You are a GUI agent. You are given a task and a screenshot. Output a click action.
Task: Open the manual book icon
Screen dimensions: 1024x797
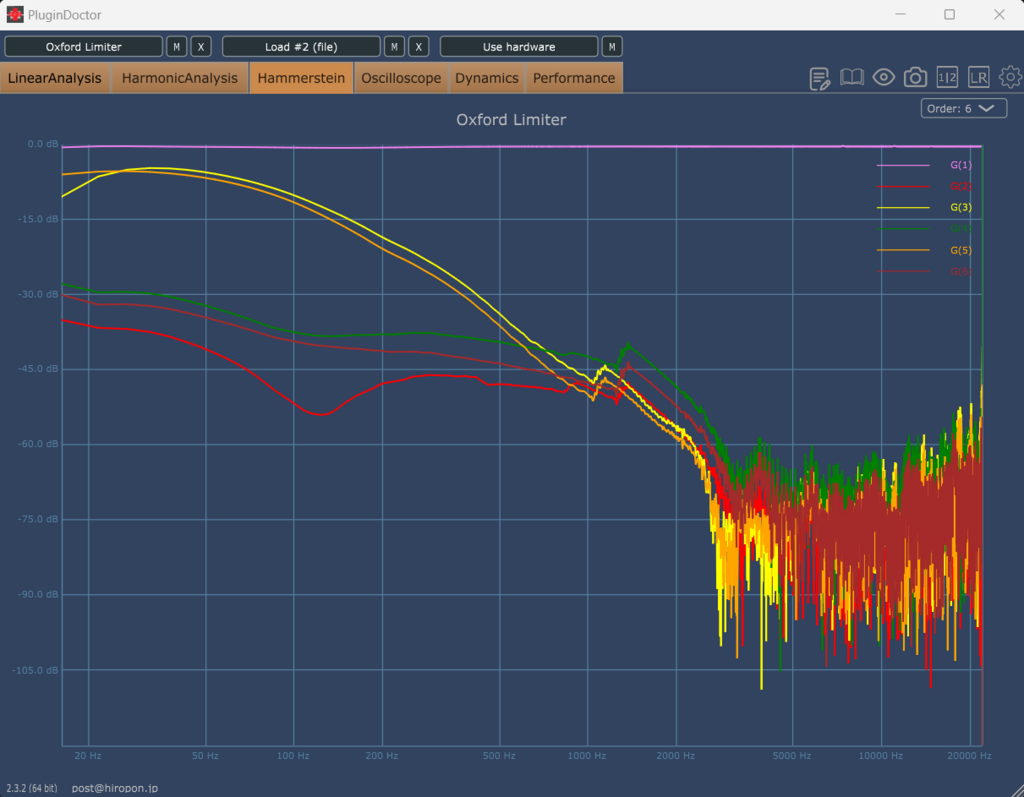point(852,78)
